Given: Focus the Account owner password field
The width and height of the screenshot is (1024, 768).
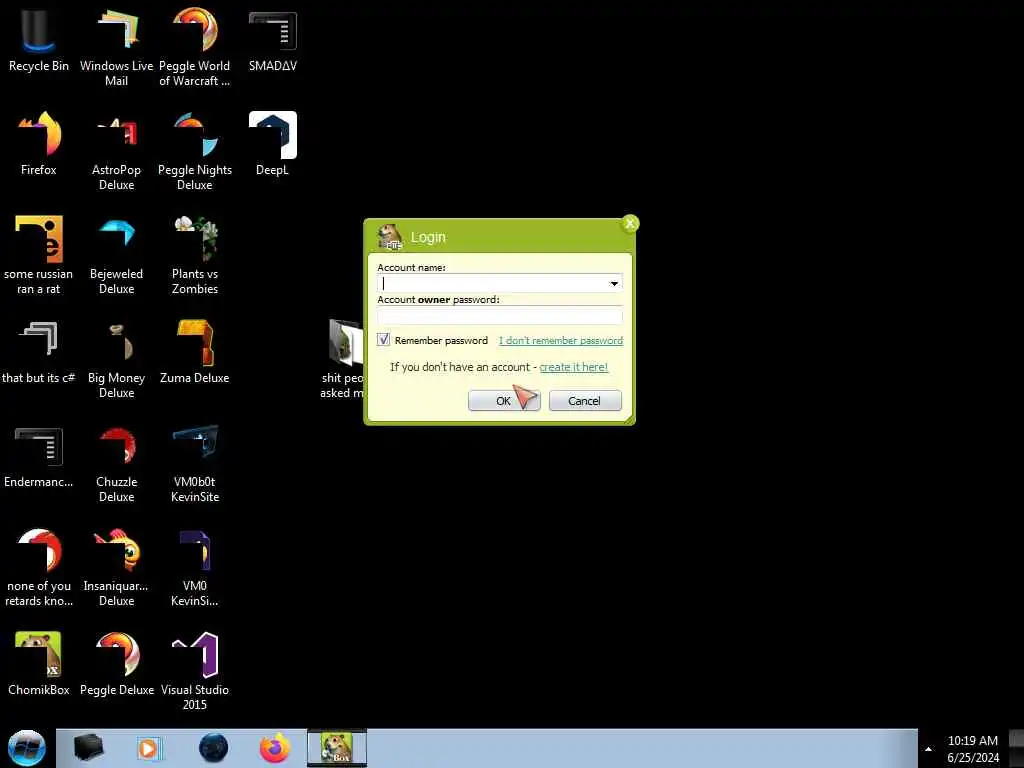Looking at the screenshot, I should 500,315.
